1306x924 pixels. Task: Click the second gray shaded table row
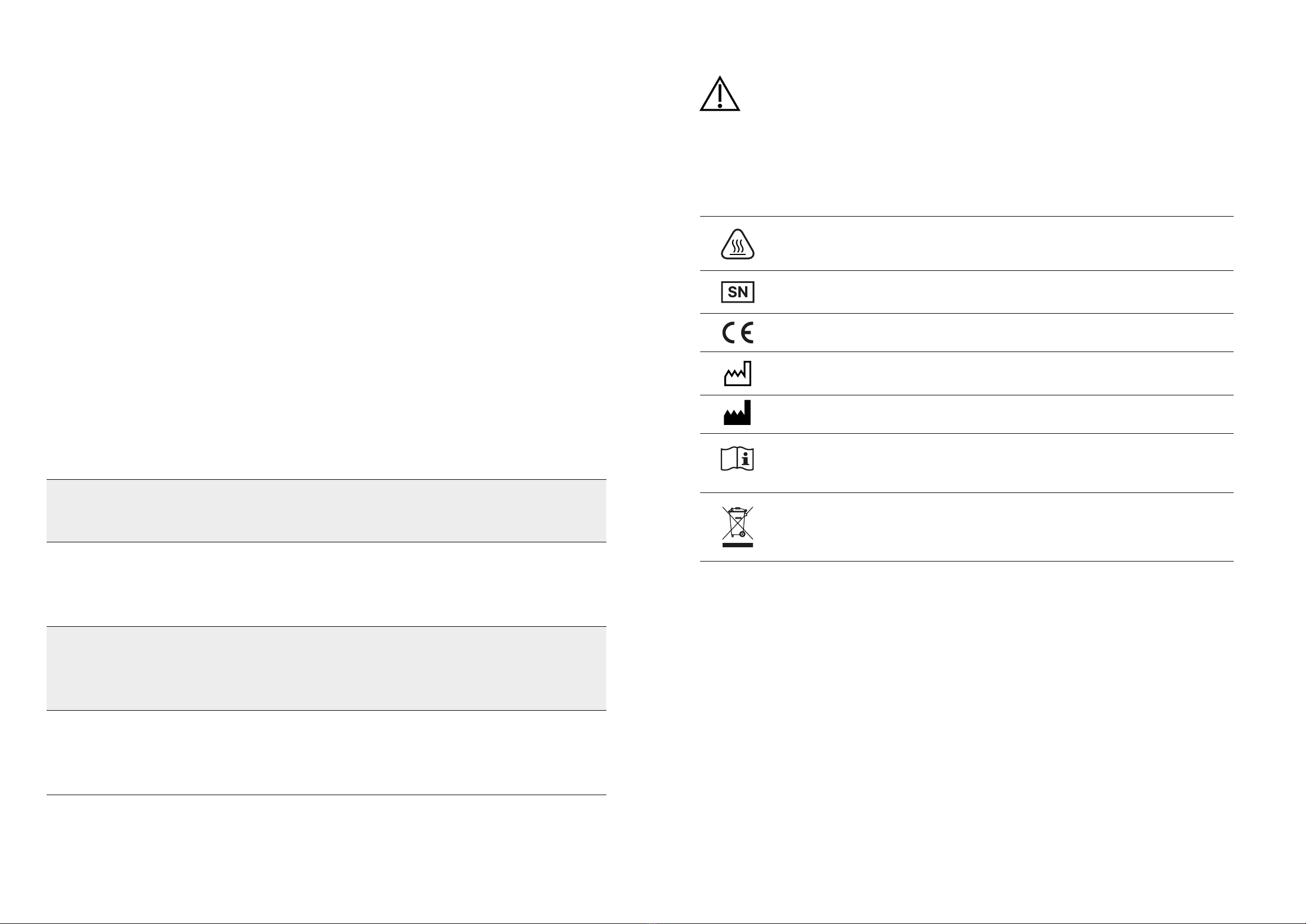(326, 668)
